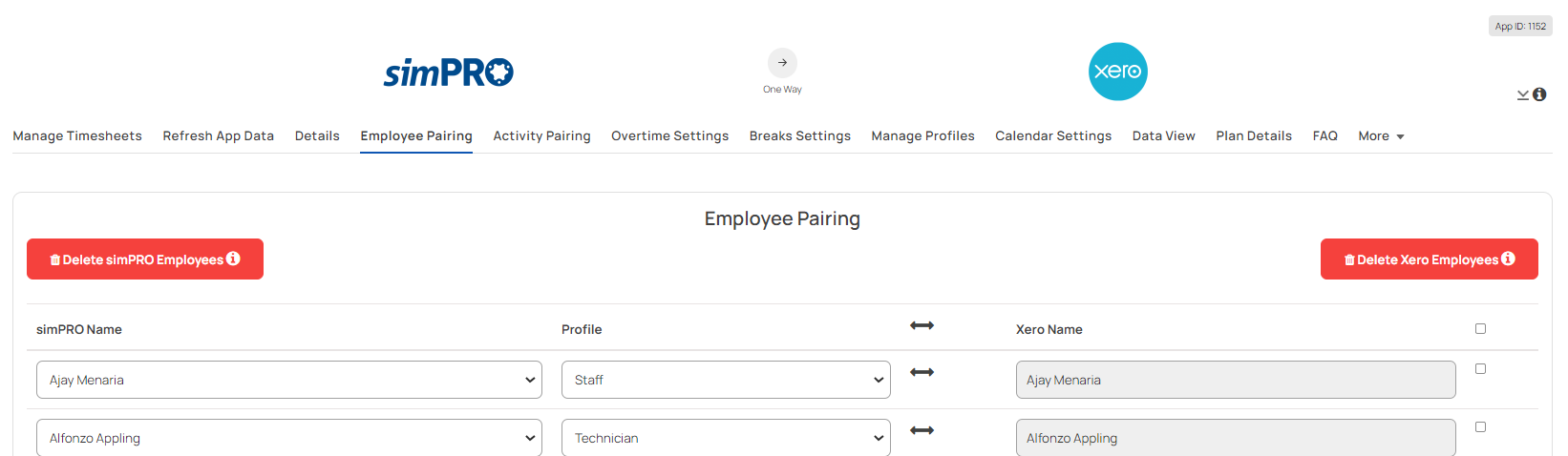Open the Refresh App Data tab
Image resolution: width=1568 pixels, height=456 pixels.
(x=219, y=136)
